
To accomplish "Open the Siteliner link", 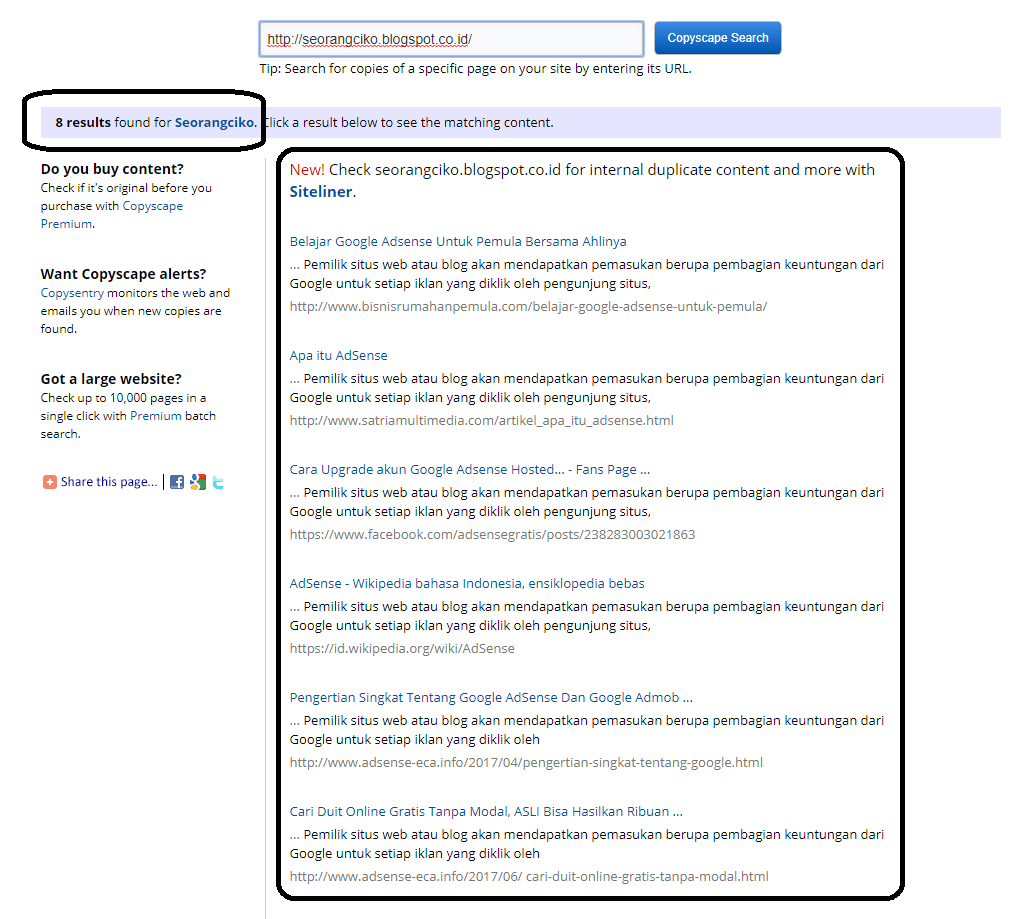I will 320,192.
